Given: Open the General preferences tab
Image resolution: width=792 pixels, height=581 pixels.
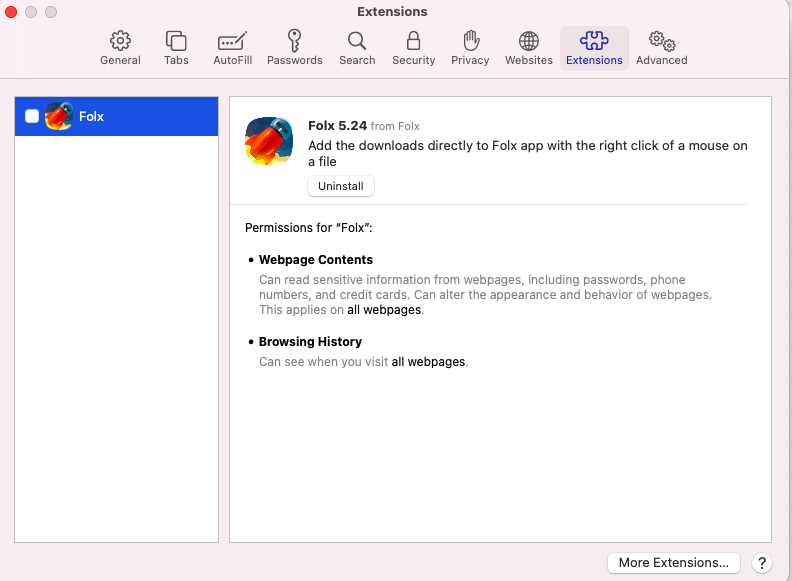Looking at the screenshot, I should coord(120,49).
